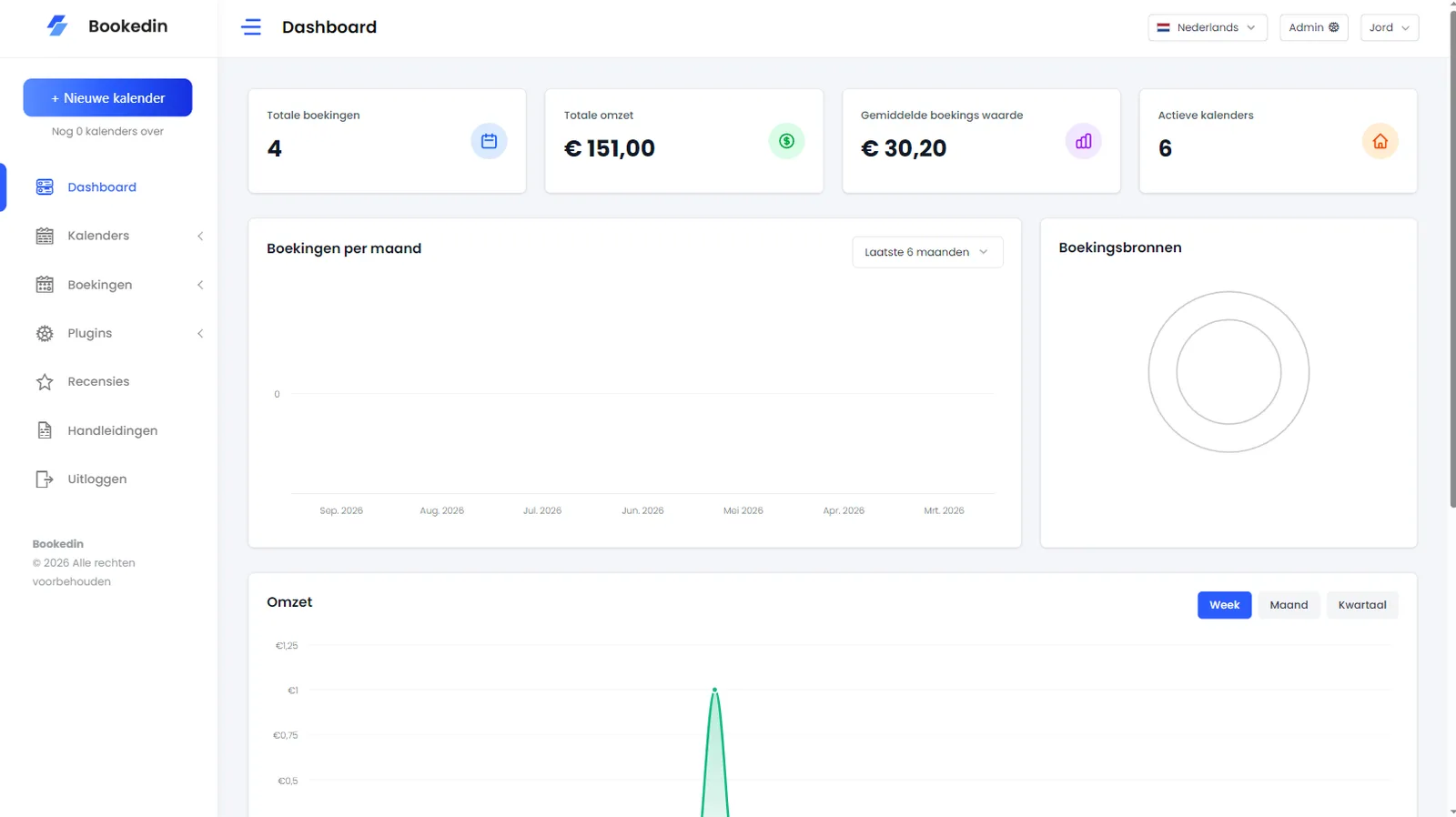The height and width of the screenshot is (817, 1456).
Task: Click the Plugins gear icon
Action: [x=45, y=333]
